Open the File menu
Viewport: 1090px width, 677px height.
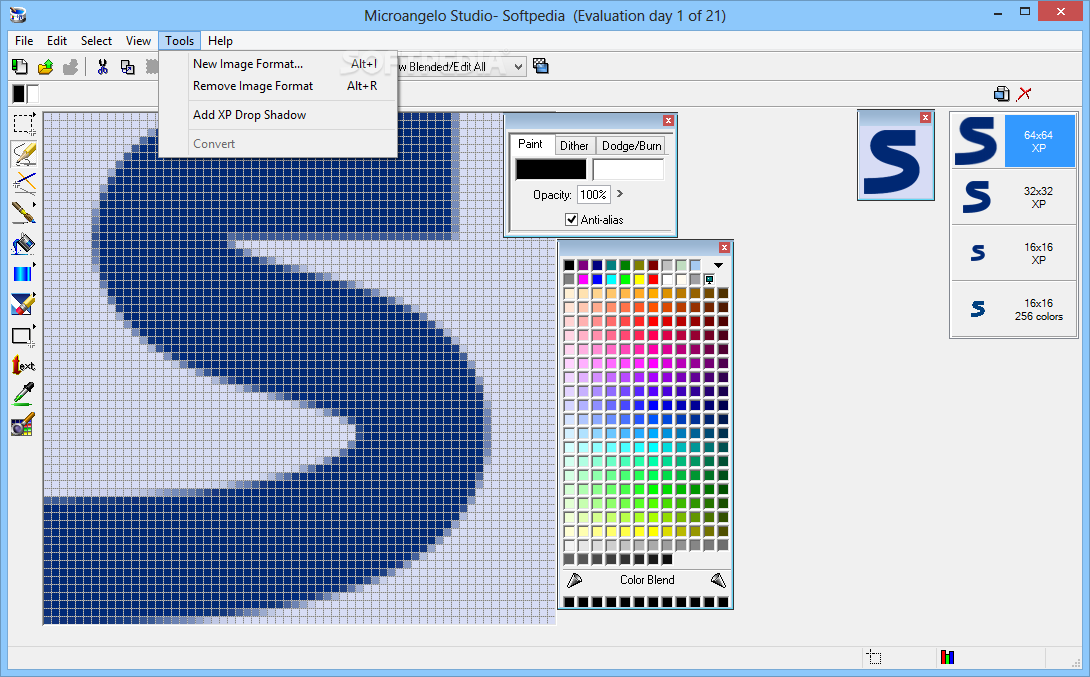coord(24,41)
